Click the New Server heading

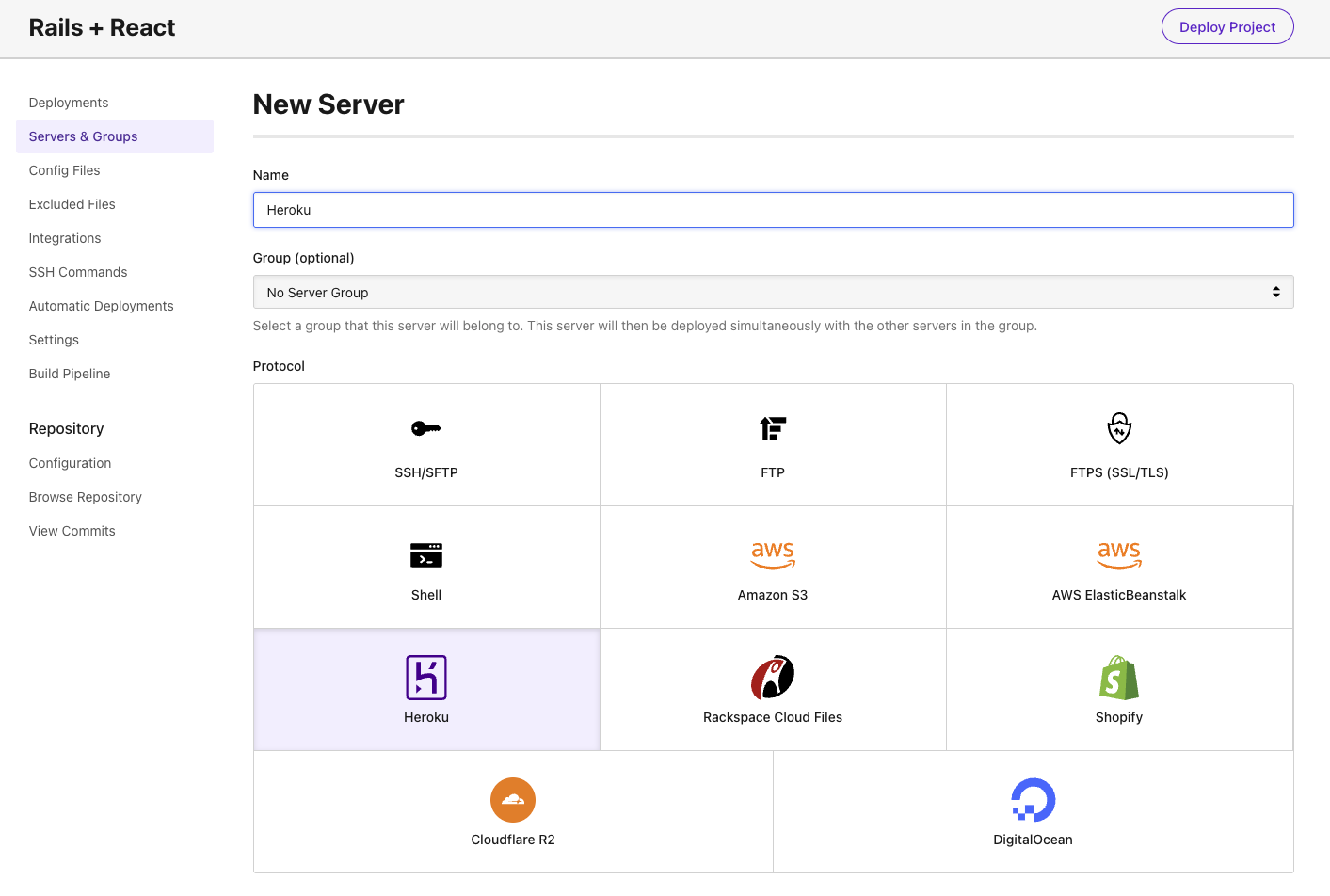328,104
